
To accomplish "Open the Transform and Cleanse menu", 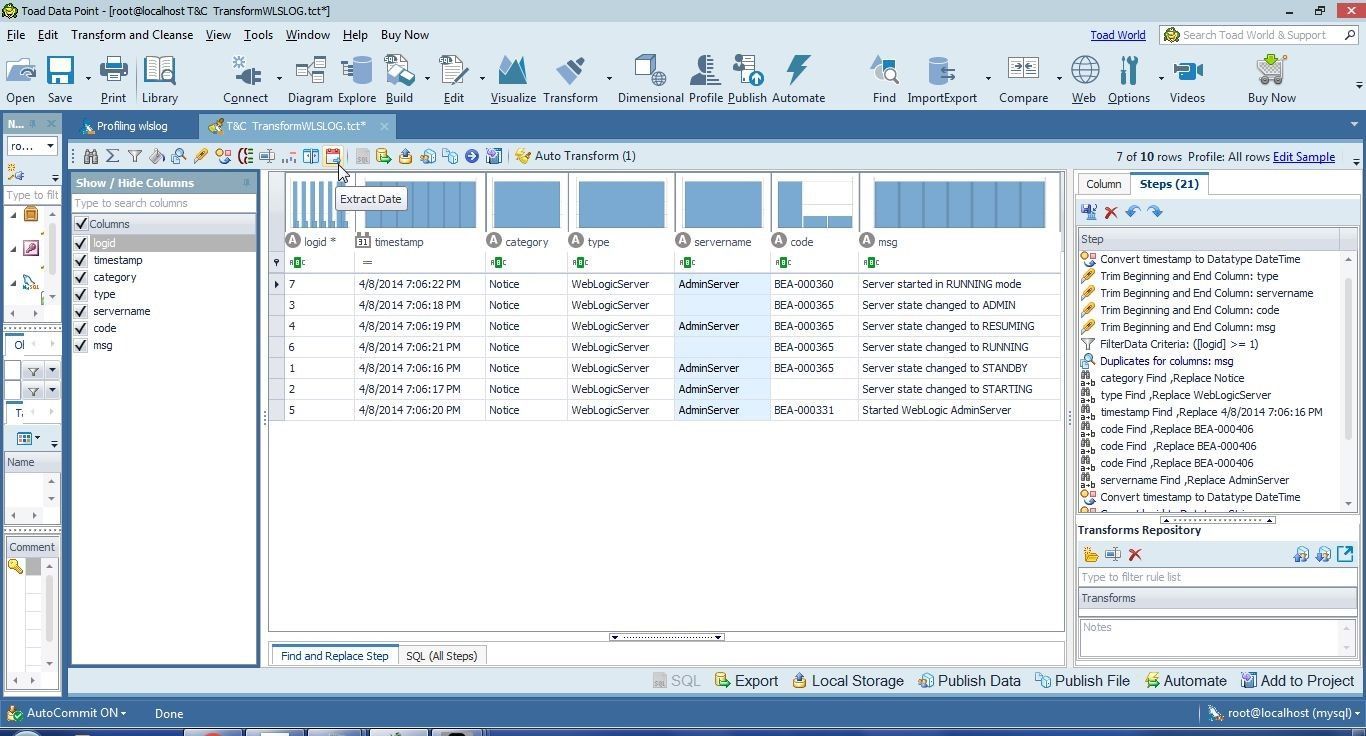I will tap(132, 35).
